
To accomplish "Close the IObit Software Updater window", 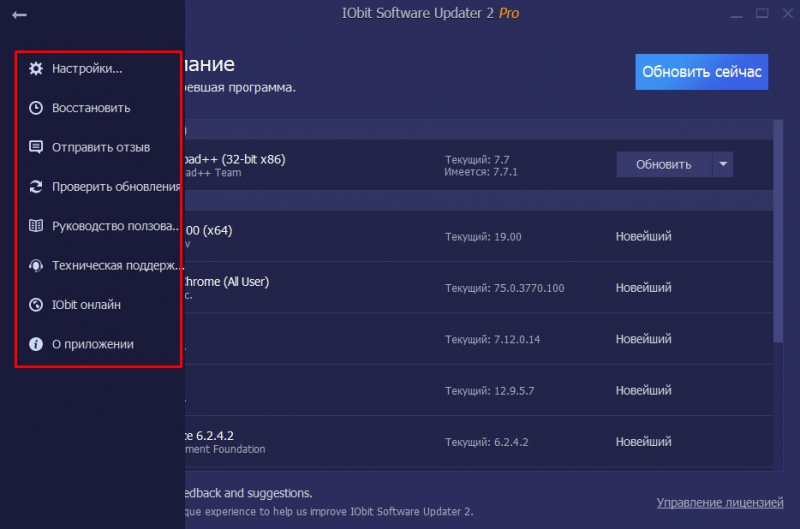I will coord(788,13).
